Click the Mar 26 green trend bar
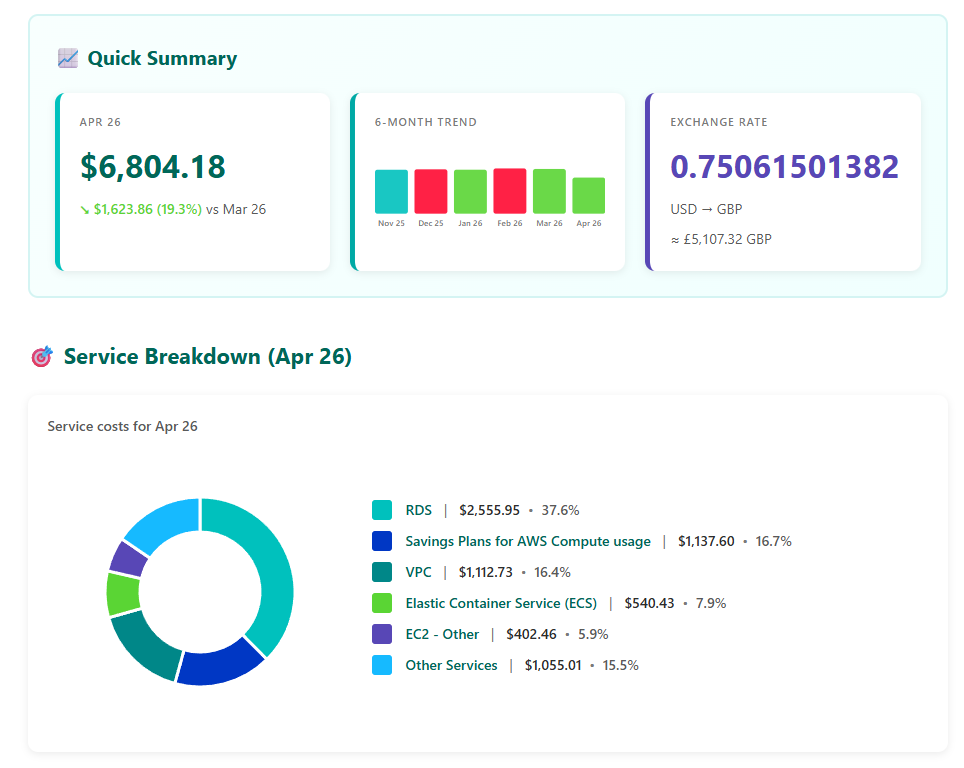This screenshot has width=964, height=768. tap(549, 191)
